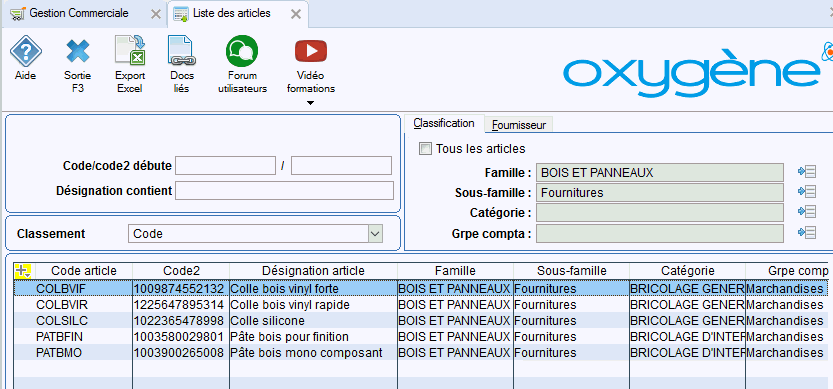833x389 pixels.
Task: Click Code2 cell 1022365478998
Action: pyautogui.click(x=181, y=320)
